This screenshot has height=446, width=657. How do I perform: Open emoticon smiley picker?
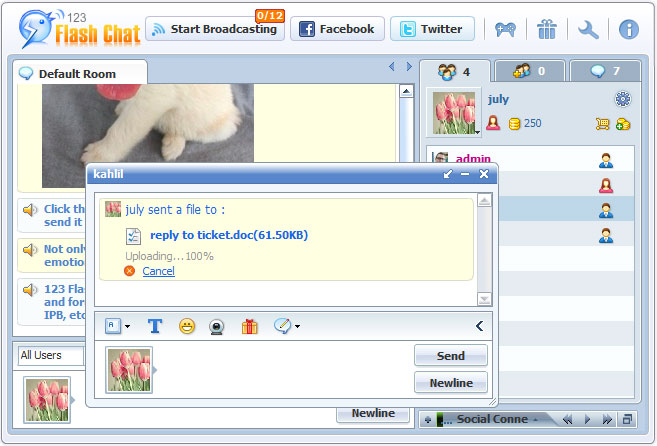click(186, 326)
